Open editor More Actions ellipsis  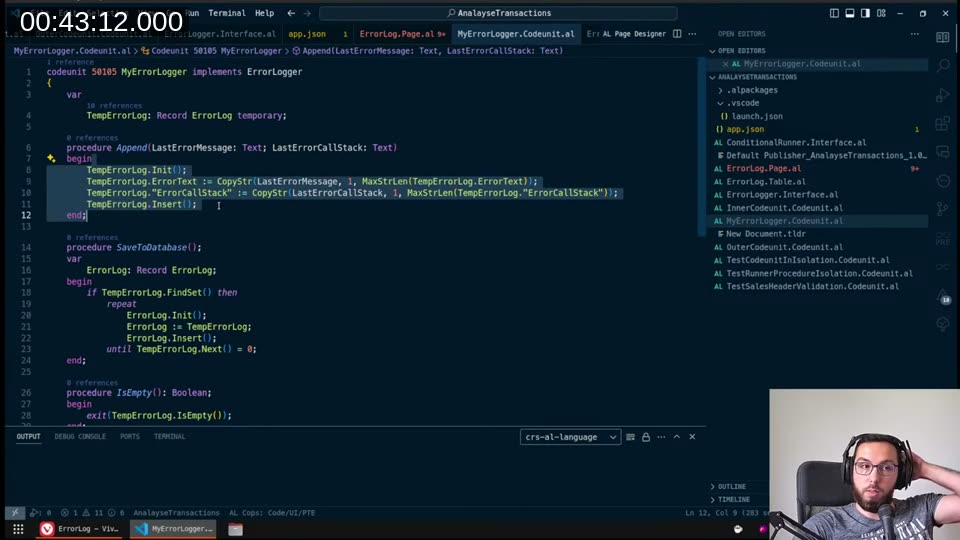692,34
